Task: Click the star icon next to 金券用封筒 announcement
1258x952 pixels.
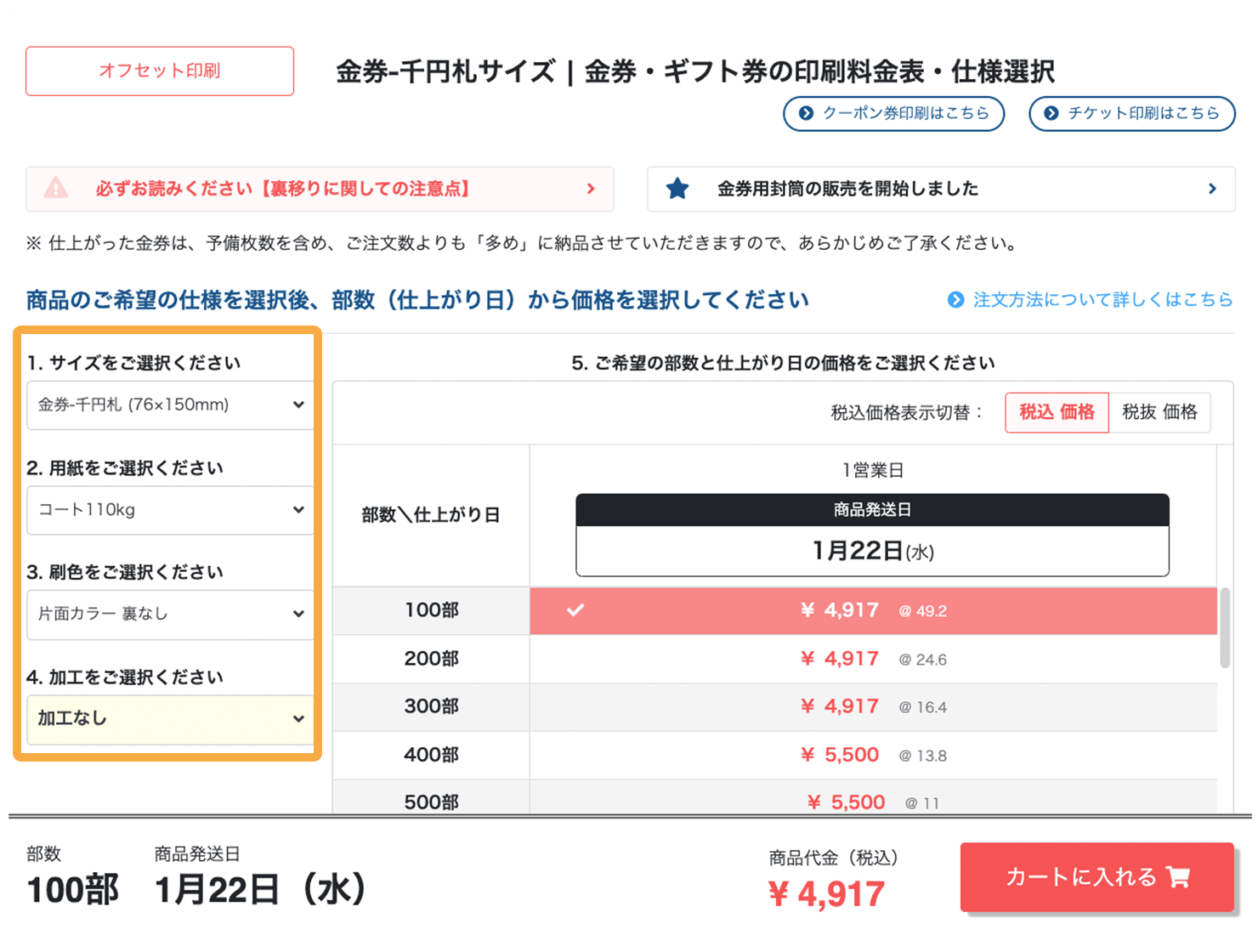Action: pyautogui.click(x=677, y=189)
